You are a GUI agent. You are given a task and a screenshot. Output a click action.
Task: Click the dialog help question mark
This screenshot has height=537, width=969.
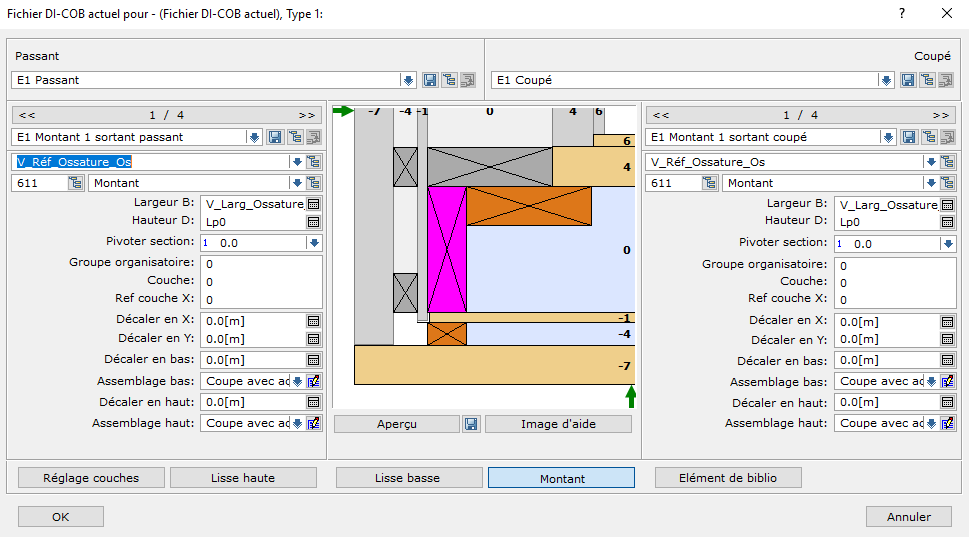tap(902, 13)
